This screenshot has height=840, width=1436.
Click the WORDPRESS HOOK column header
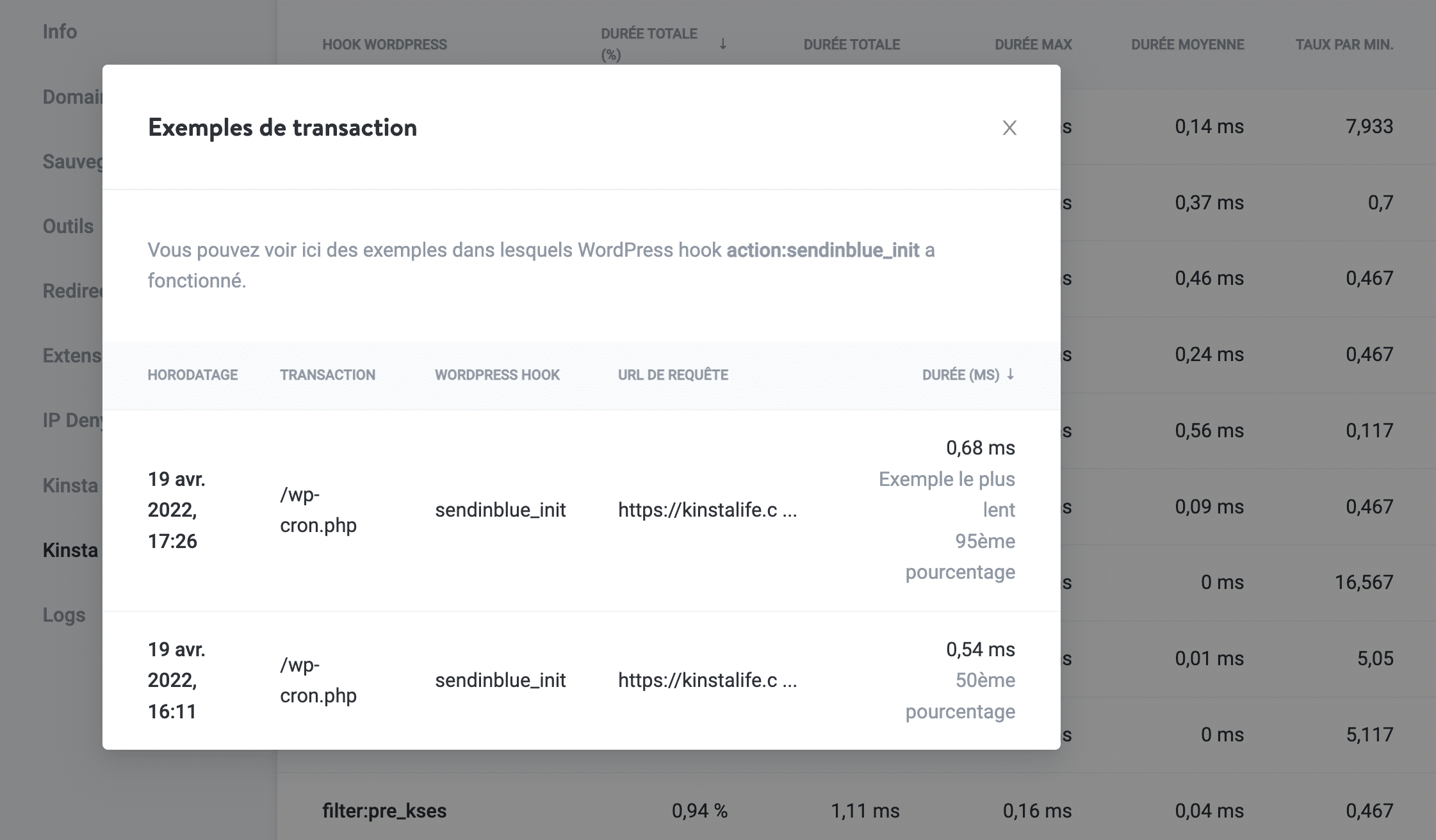(497, 375)
